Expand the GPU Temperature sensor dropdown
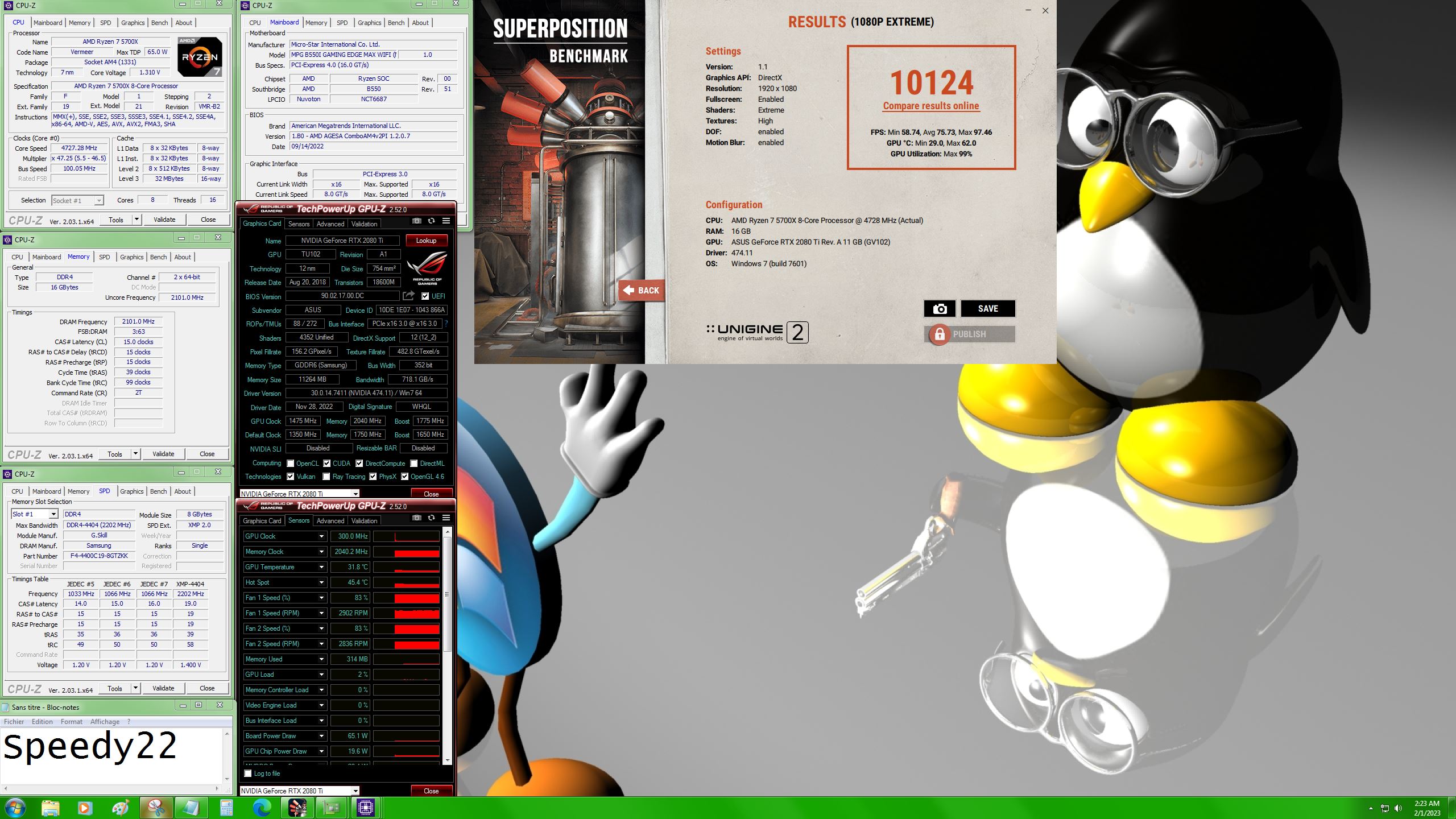The image size is (1456, 819). click(x=321, y=567)
